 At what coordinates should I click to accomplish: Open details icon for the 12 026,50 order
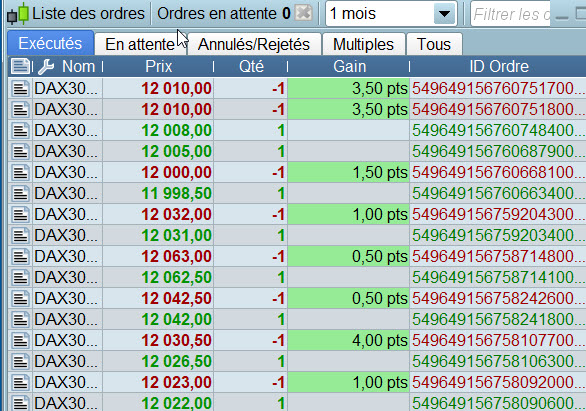[x=20, y=361]
